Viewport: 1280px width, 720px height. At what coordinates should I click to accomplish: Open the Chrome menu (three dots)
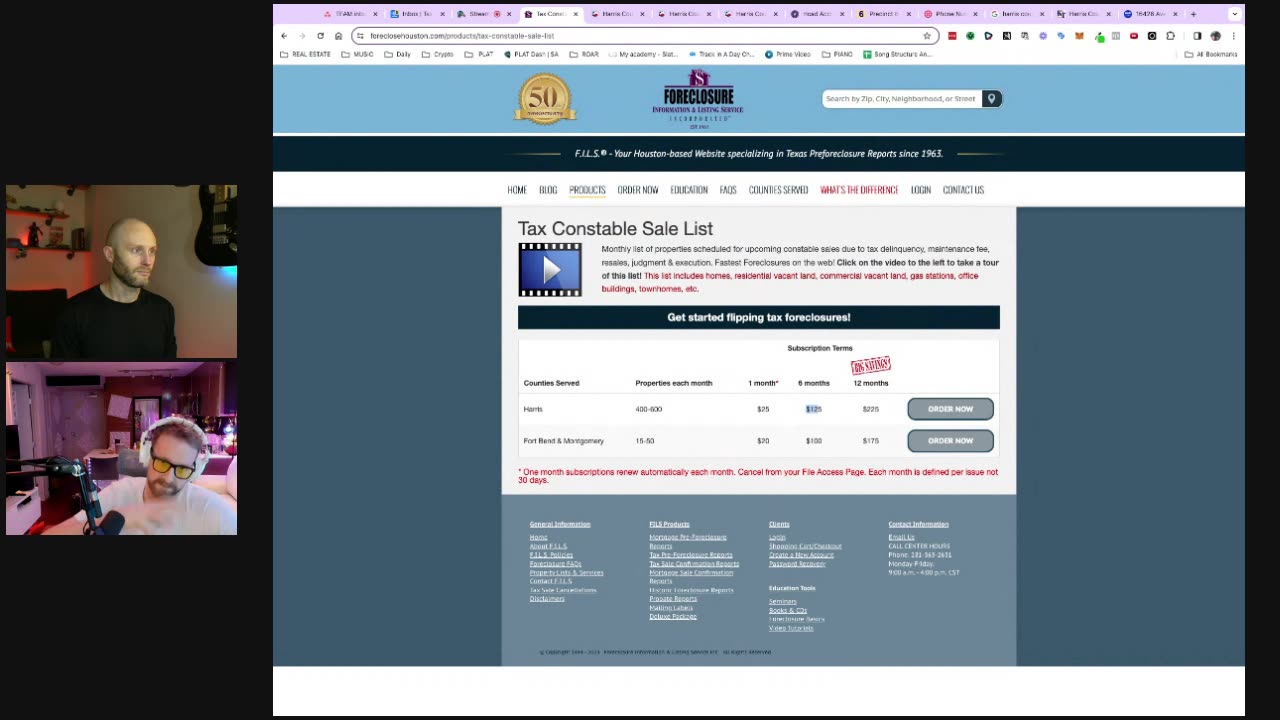pos(1234,36)
